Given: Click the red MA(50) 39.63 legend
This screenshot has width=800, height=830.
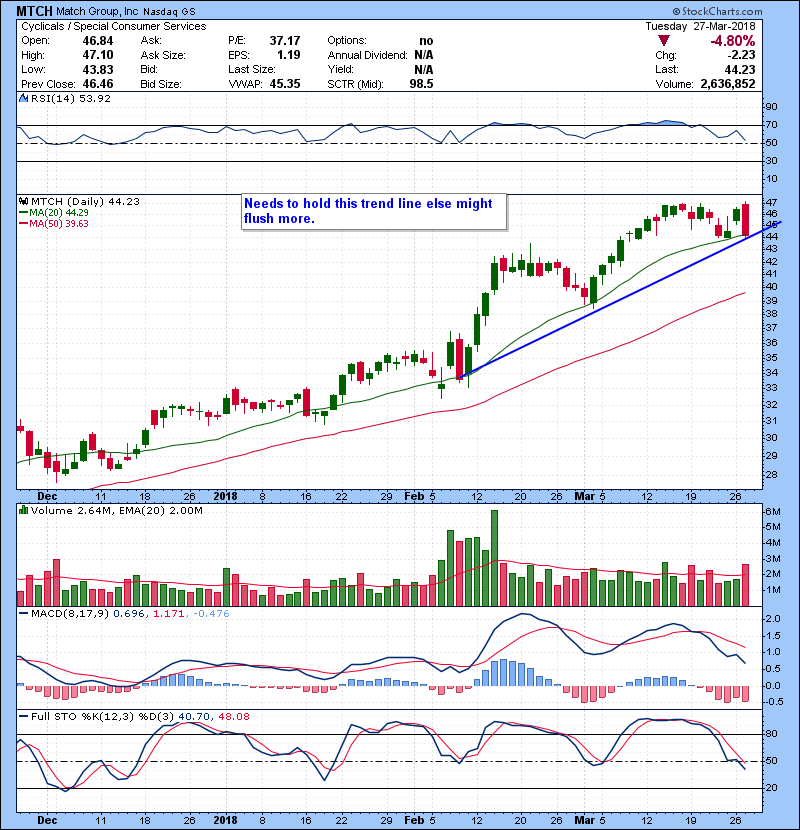Looking at the screenshot, I should [x=53, y=223].
